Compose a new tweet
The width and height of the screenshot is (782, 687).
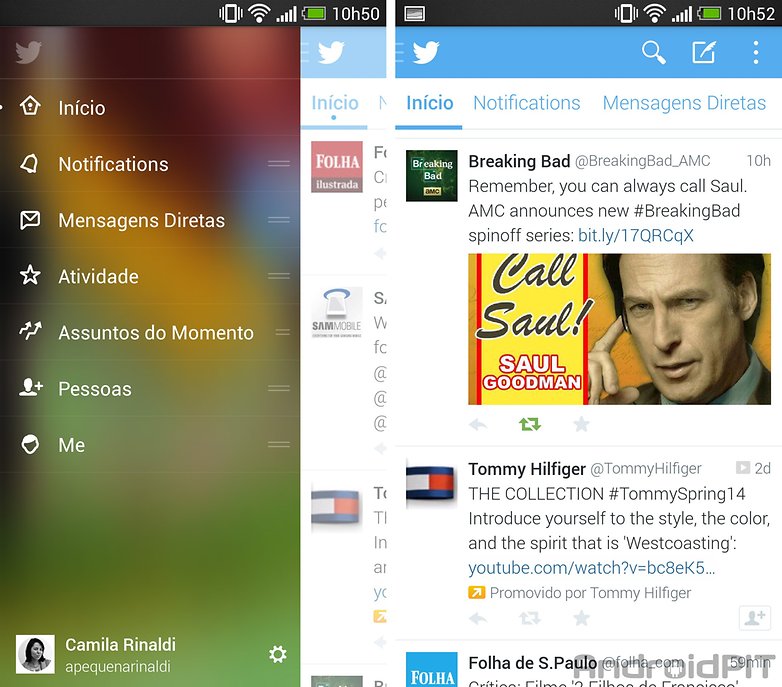(x=704, y=52)
